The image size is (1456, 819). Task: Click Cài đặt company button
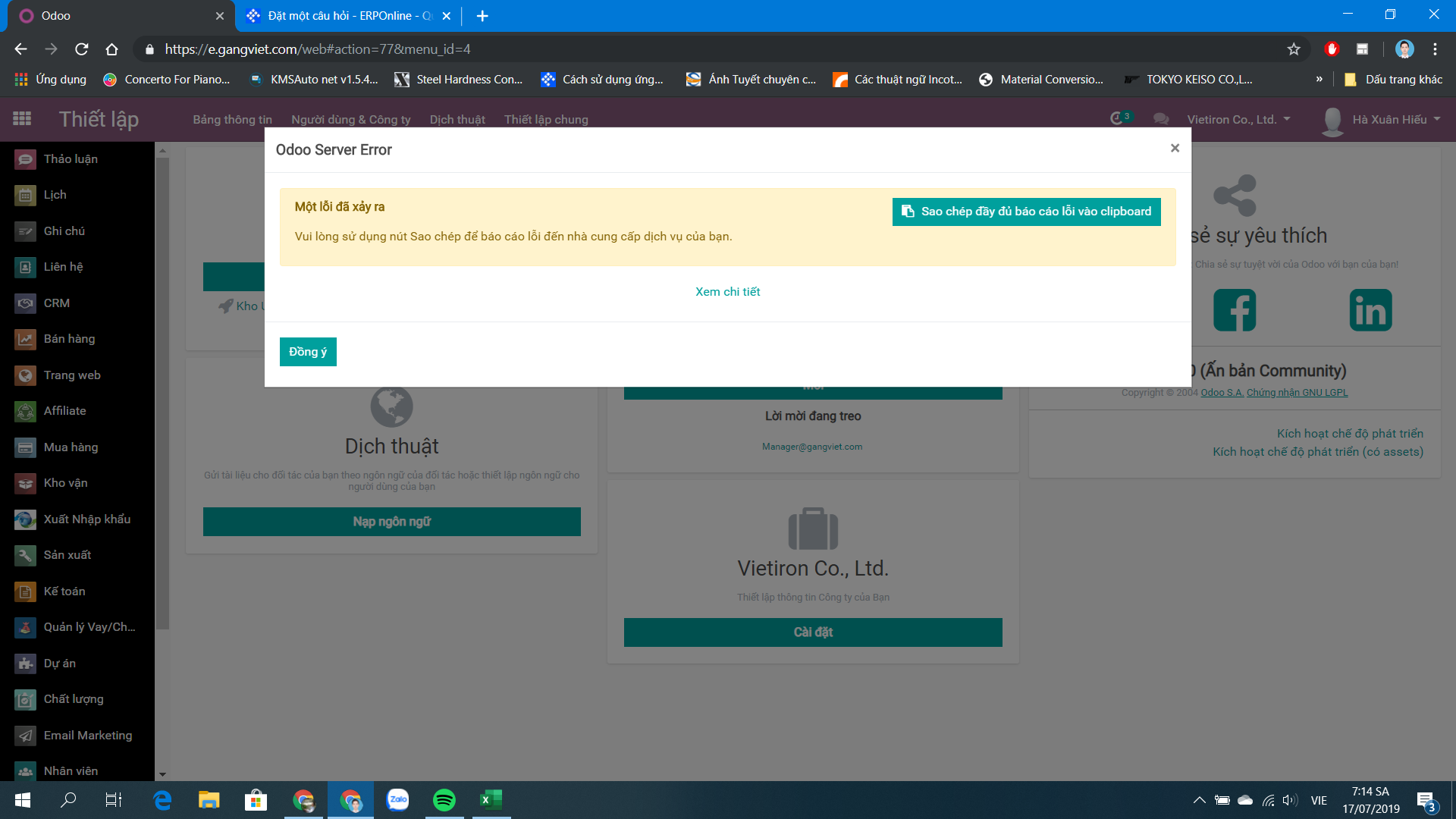(x=813, y=632)
